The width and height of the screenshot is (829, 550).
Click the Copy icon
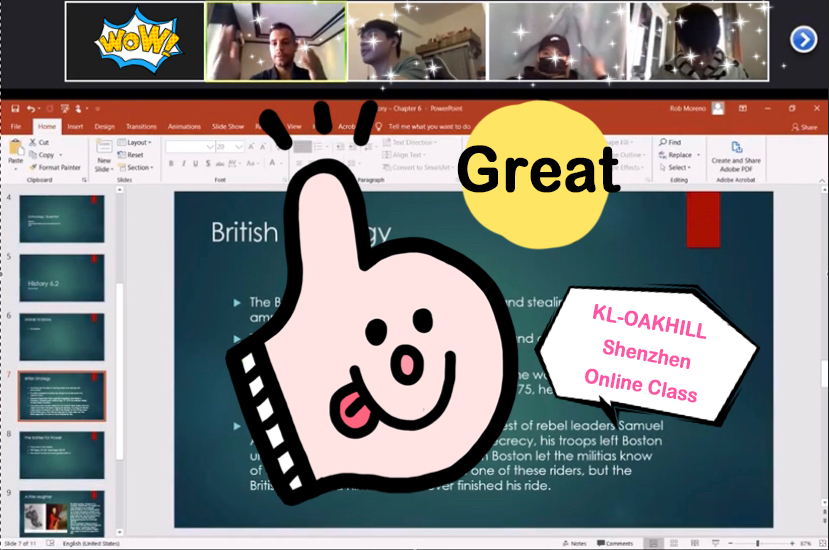coord(33,155)
